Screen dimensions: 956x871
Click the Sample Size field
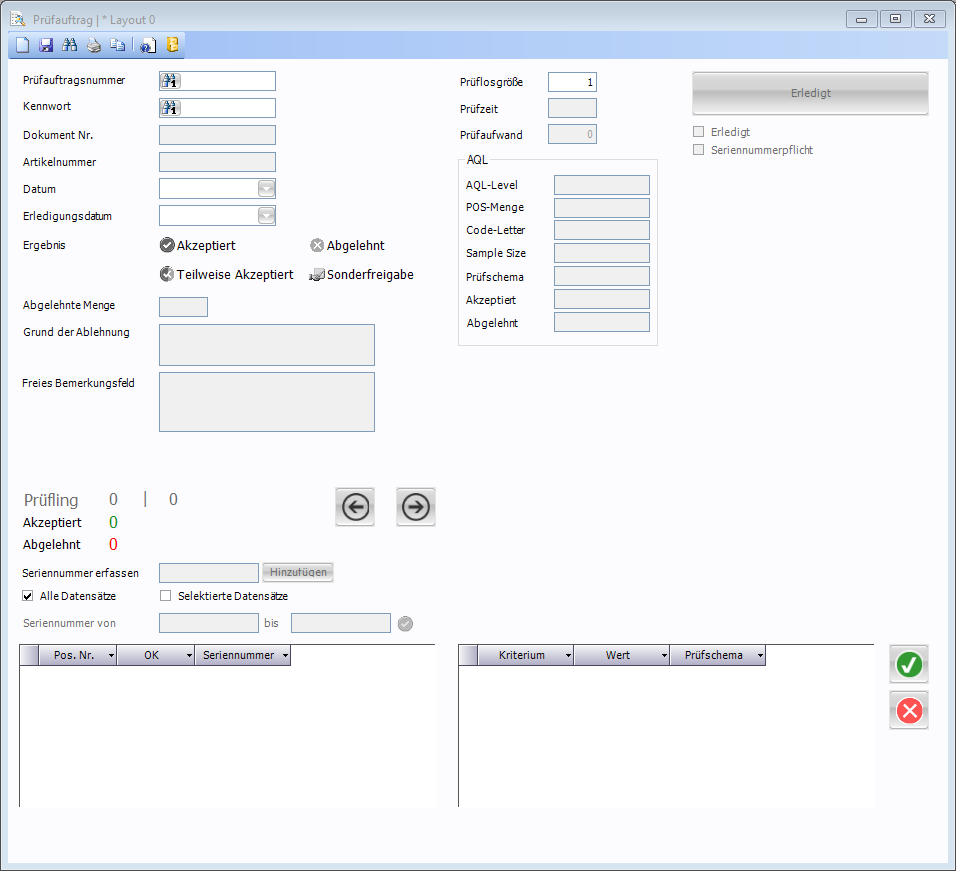[x=602, y=254]
